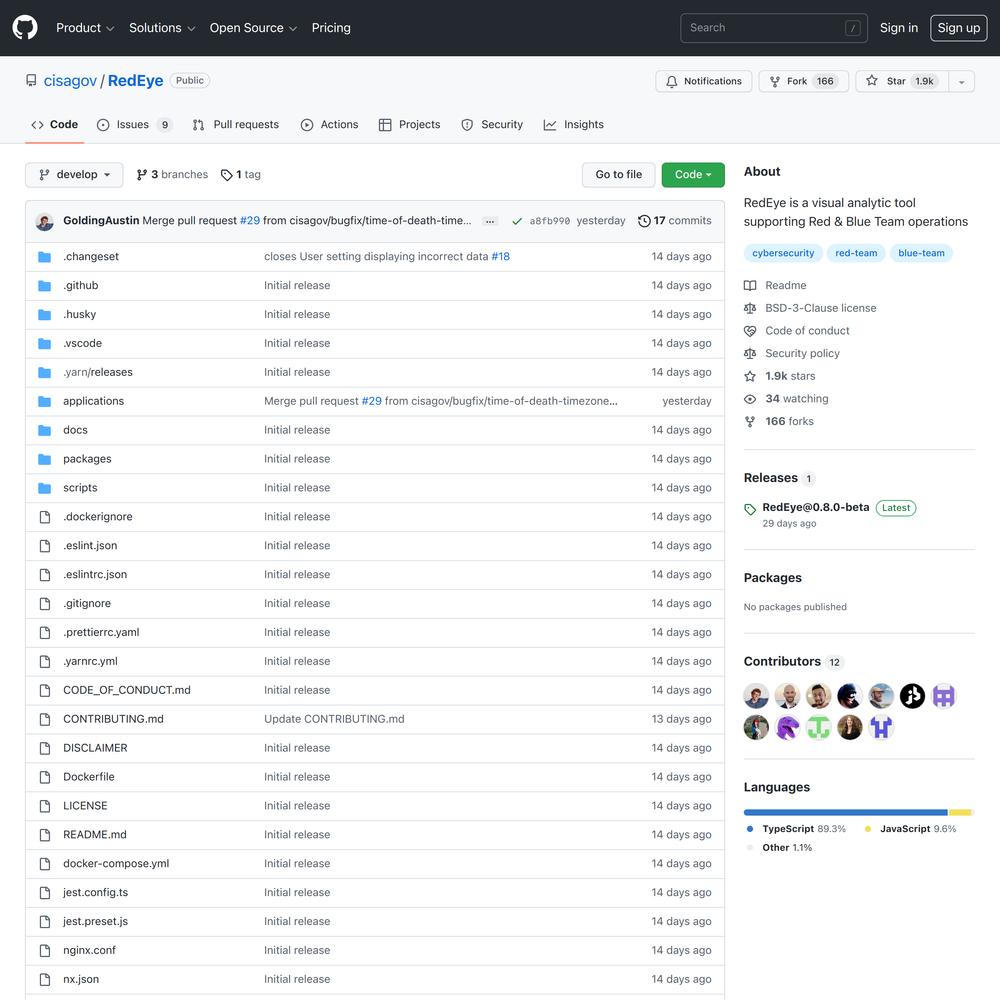The width and height of the screenshot is (1000, 1000).
Task: Expand the commit message ellipsis button
Action: tap(490, 221)
